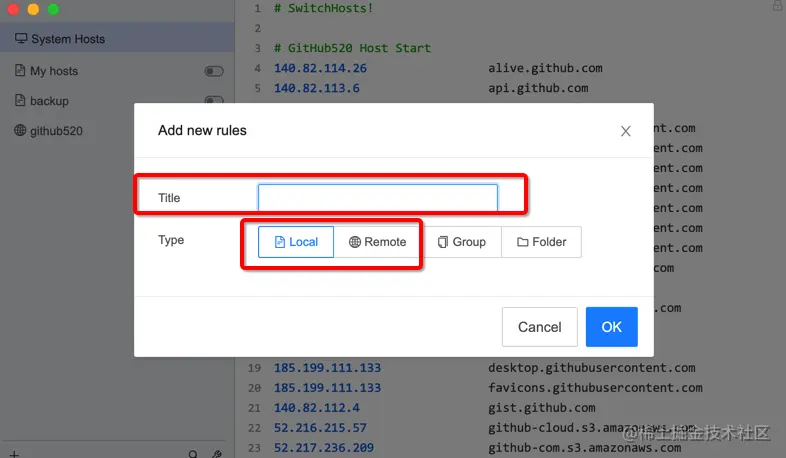Select the Folder rule type
The image size is (786, 458).
pos(541,242)
